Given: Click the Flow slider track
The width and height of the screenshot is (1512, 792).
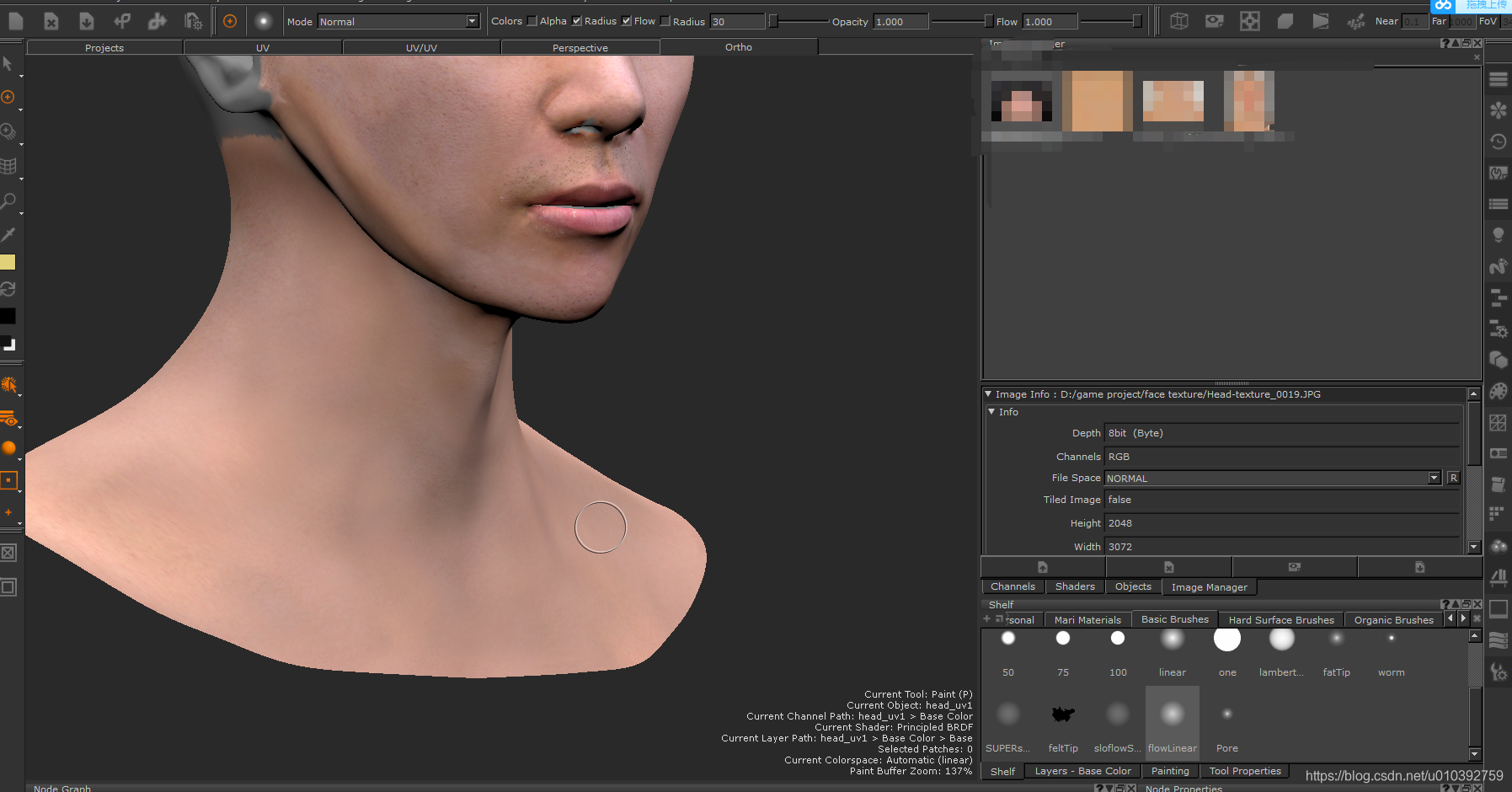Looking at the screenshot, I should click(x=1110, y=21).
